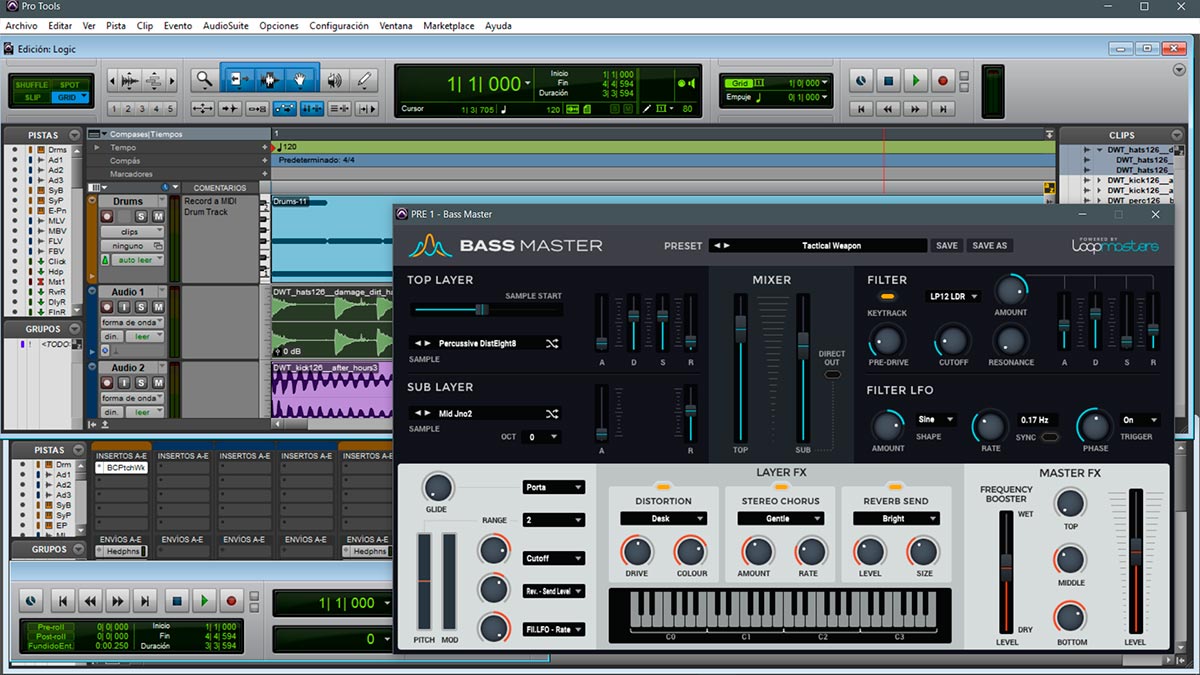Screen dimensions: 1200x675
Task: Enable SHUFFLE edit mode
Action: (x=32, y=85)
